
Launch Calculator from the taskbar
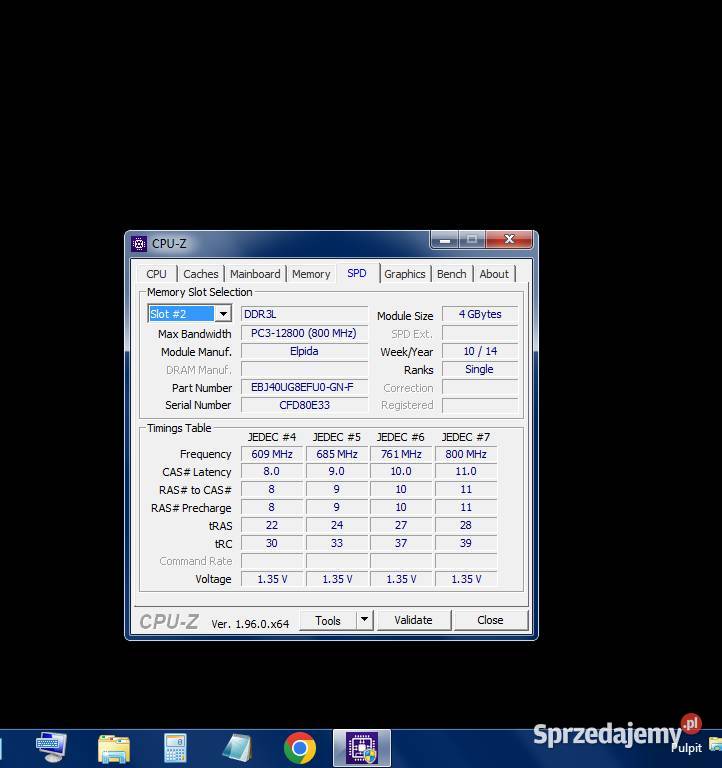click(x=176, y=747)
